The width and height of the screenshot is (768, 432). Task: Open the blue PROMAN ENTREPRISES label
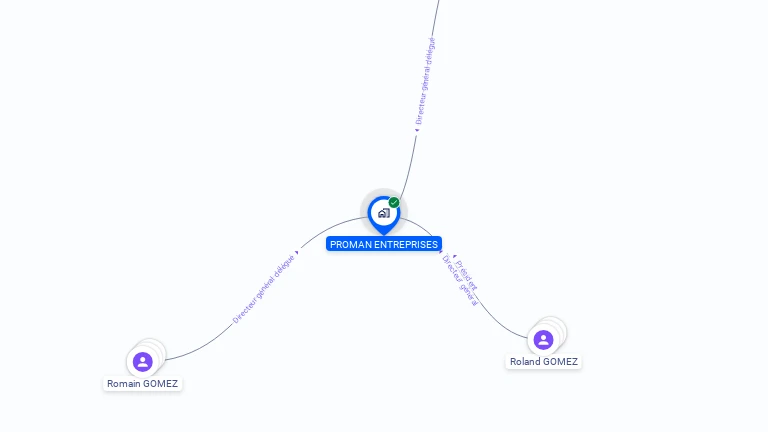pyautogui.click(x=384, y=244)
